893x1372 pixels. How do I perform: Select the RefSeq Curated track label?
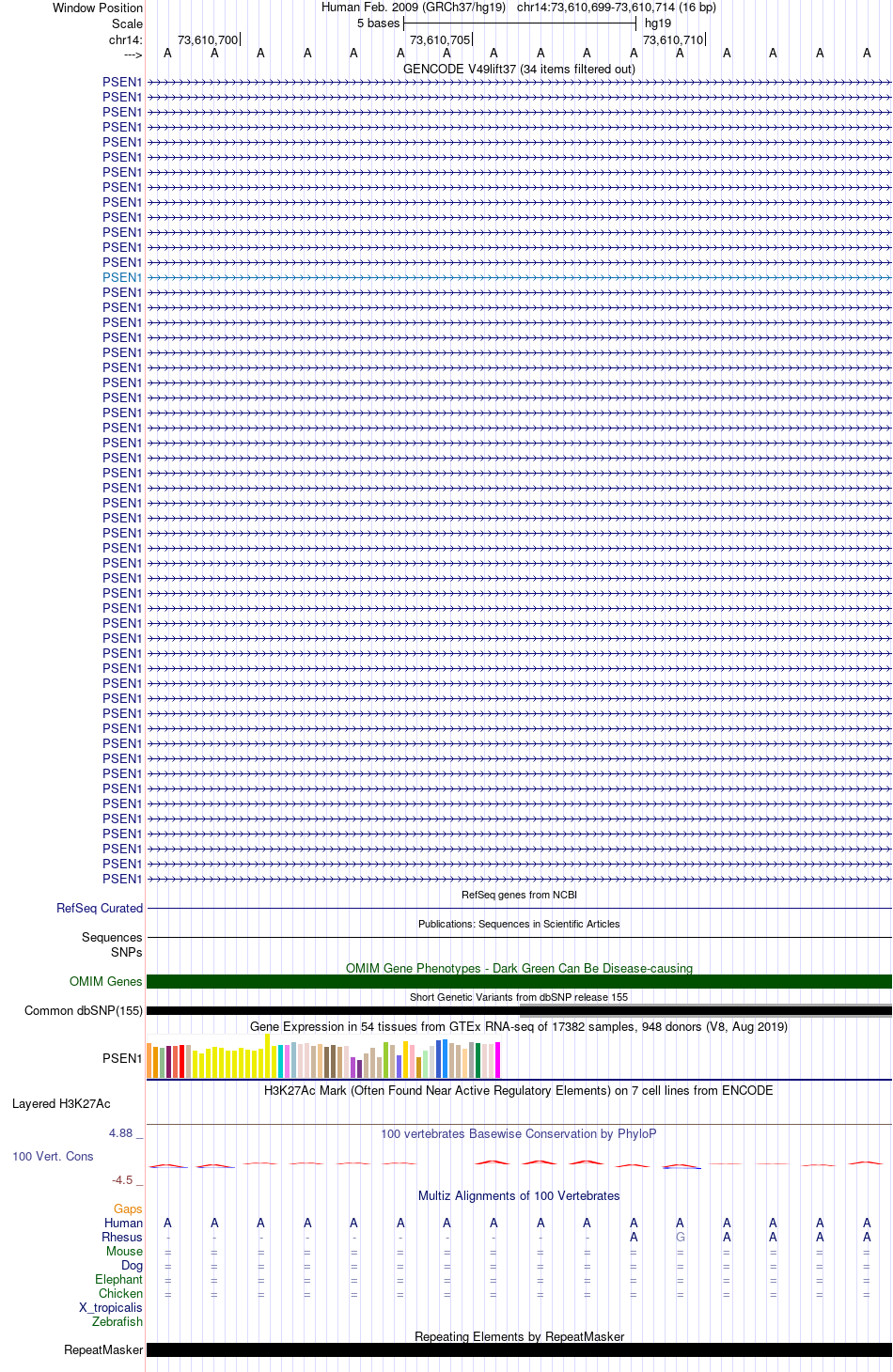(100, 908)
